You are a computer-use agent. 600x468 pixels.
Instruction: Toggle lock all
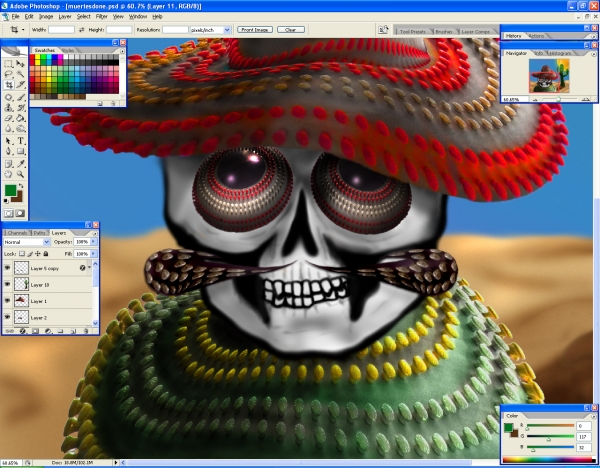coord(46,254)
